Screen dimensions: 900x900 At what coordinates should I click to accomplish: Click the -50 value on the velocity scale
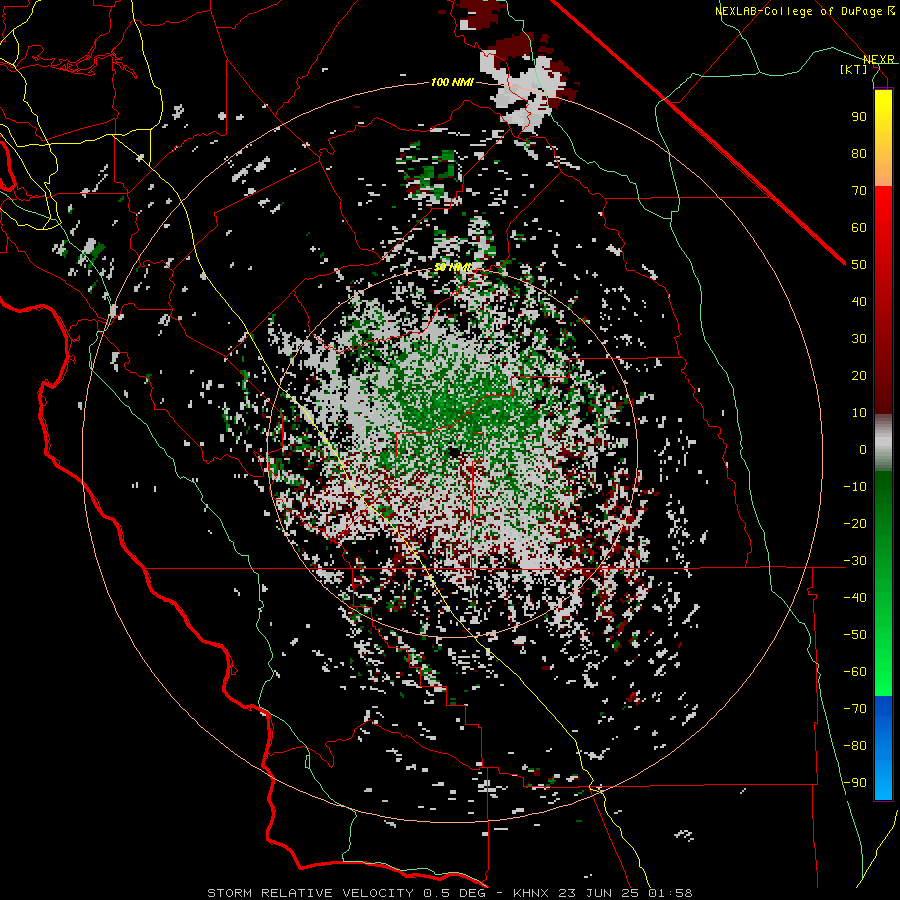(x=855, y=635)
